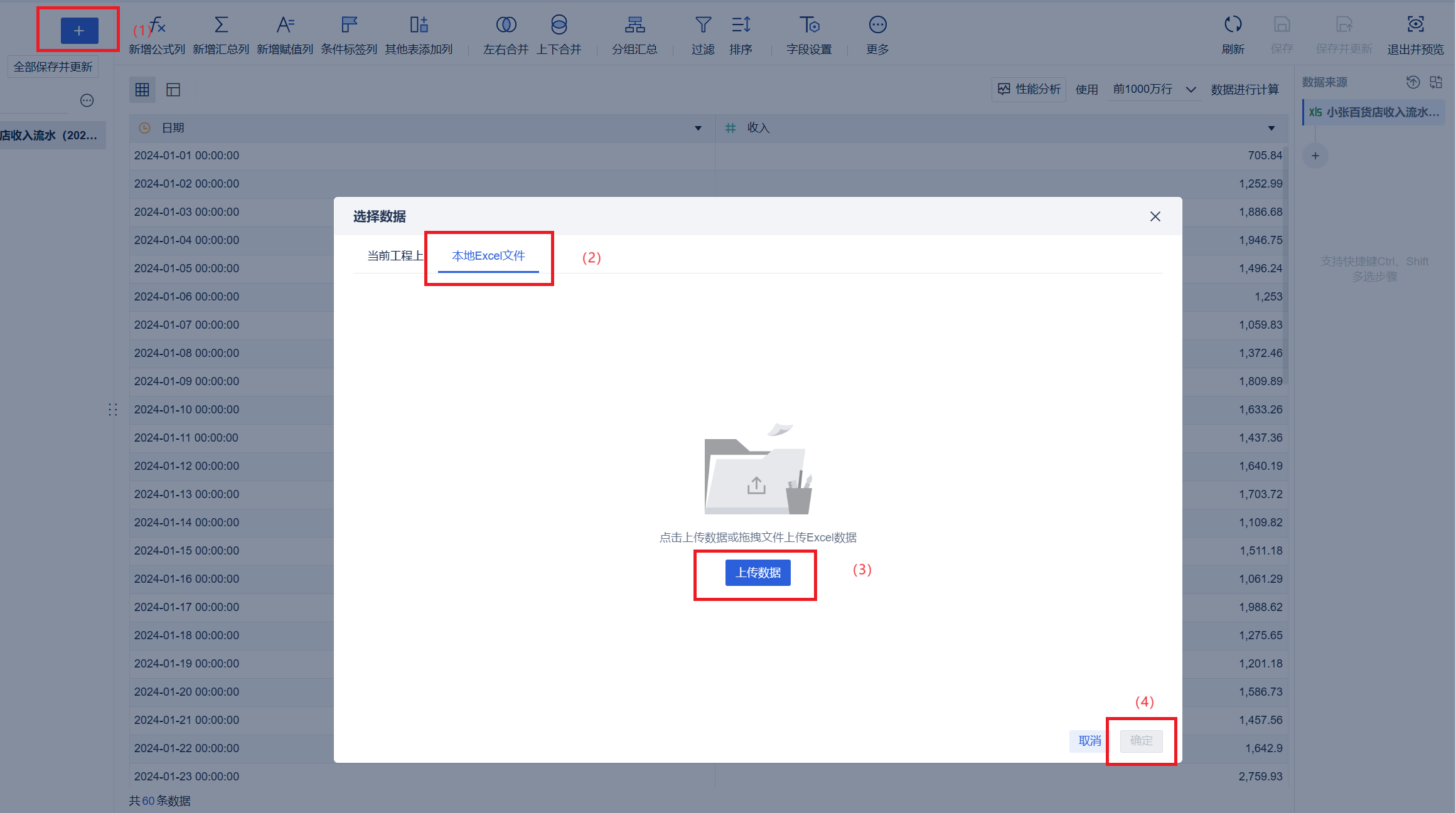Close the 选择数据 dialog
The width and height of the screenshot is (1456, 813).
(x=1155, y=216)
